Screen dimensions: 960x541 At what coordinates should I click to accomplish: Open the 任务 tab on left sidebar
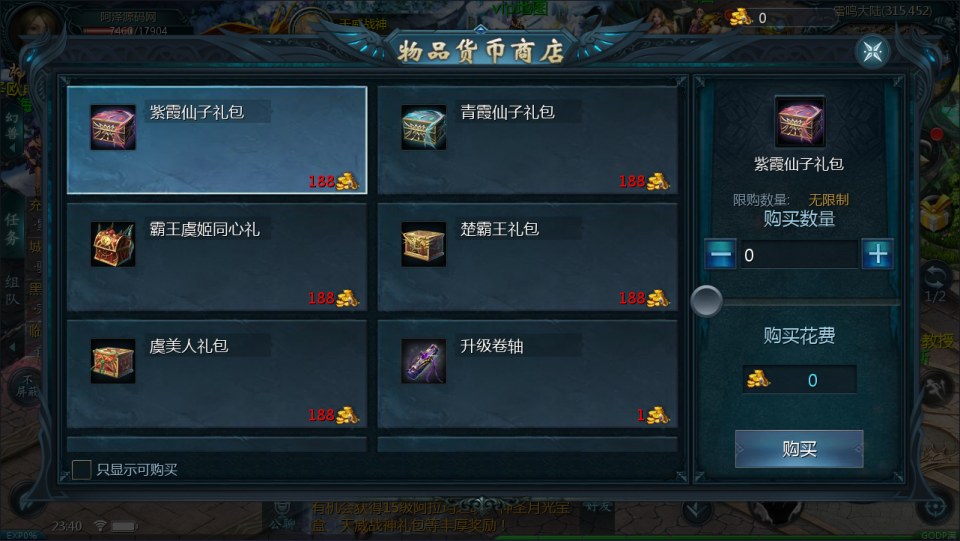(12, 229)
